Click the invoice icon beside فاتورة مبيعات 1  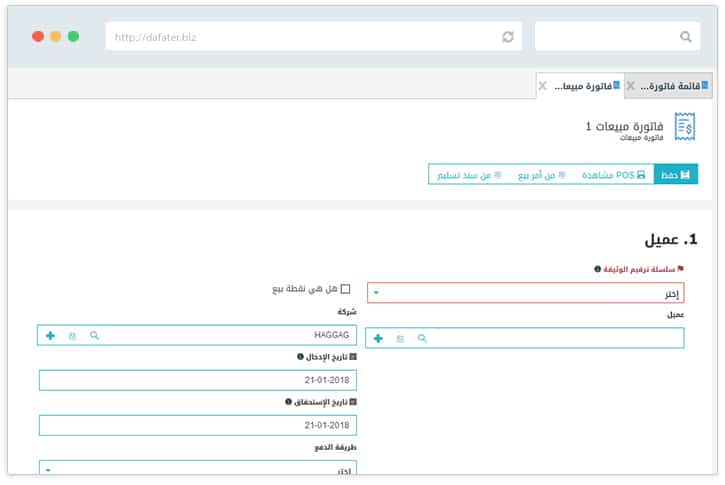click(685, 127)
